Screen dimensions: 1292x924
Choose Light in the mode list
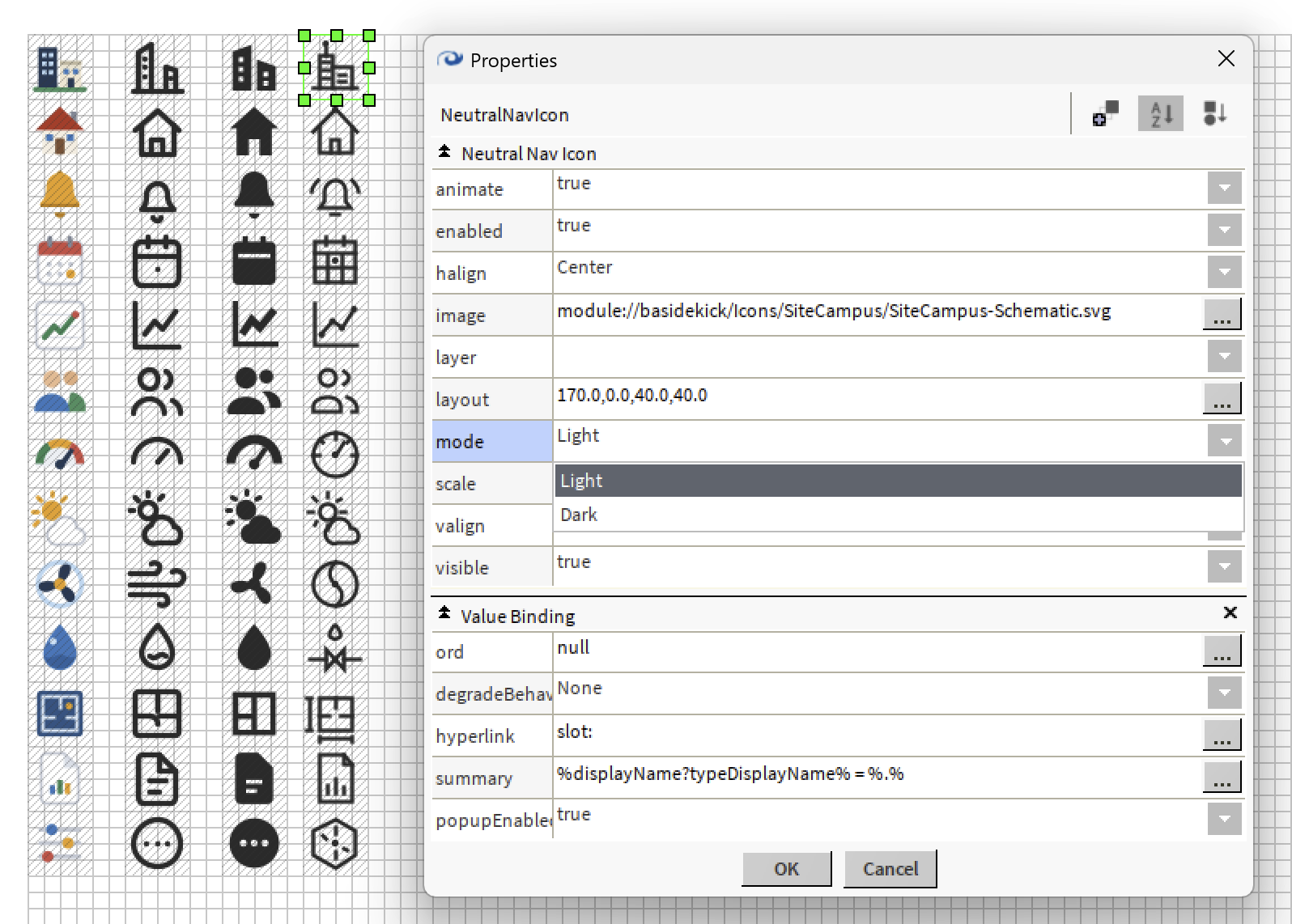(898, 481)
